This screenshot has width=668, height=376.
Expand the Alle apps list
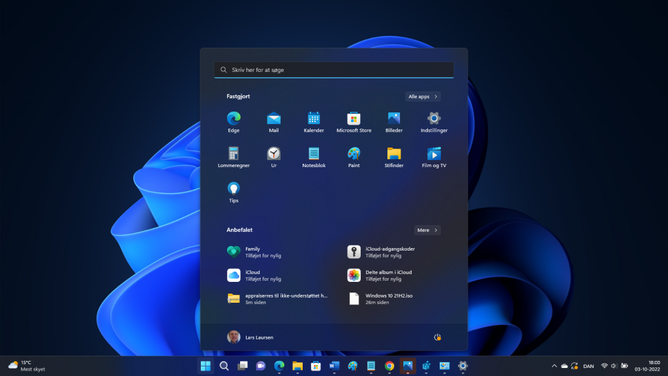click(x=423, y=97)
